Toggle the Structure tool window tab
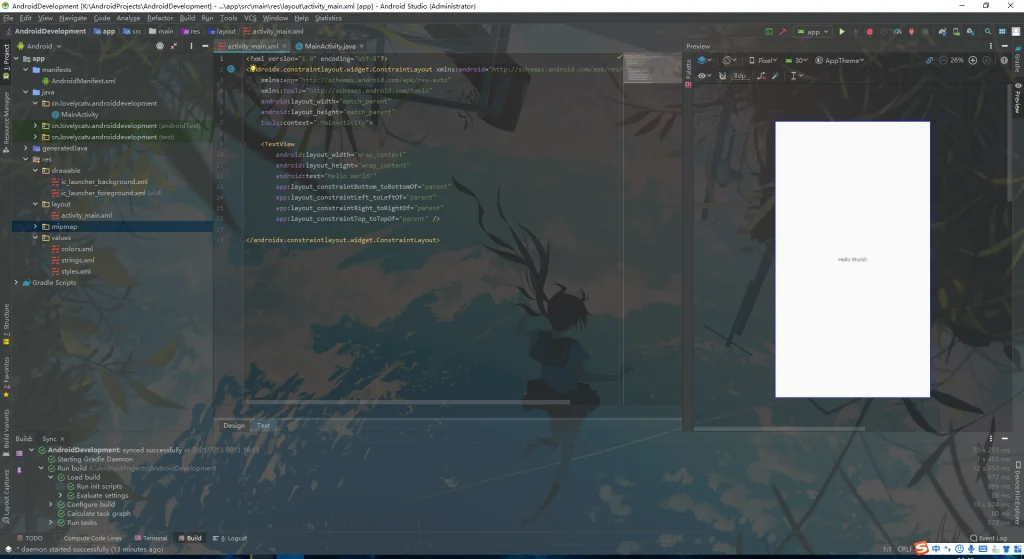The width and height of the screenshot is (1024, 559). tap(6, 325)
